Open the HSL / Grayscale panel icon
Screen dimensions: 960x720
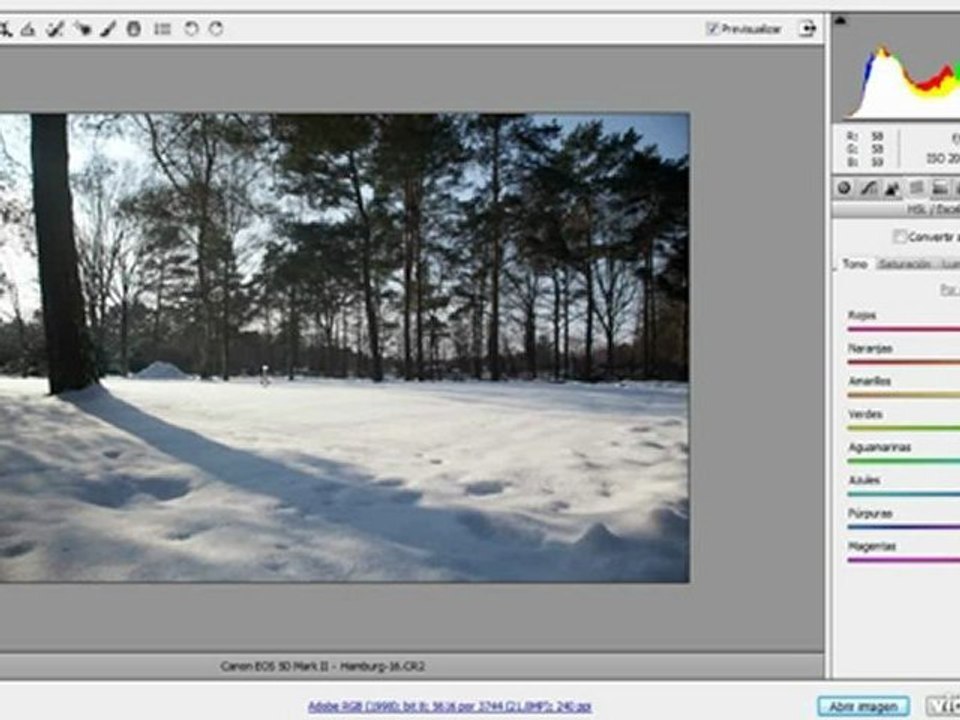point(916,188)
